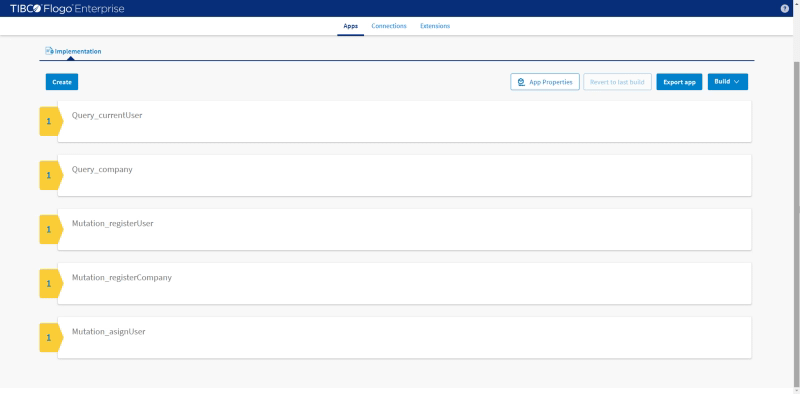This screenshot has height=394, width=800.
Task: Click the Export app button
Action: point(679,82)
